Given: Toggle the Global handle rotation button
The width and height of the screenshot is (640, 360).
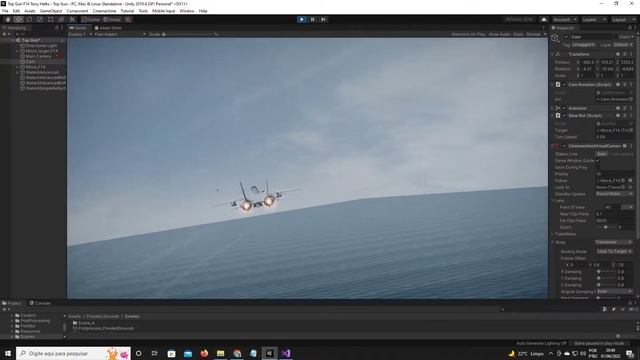Looking at the screenshot, I should pos(111,20).
